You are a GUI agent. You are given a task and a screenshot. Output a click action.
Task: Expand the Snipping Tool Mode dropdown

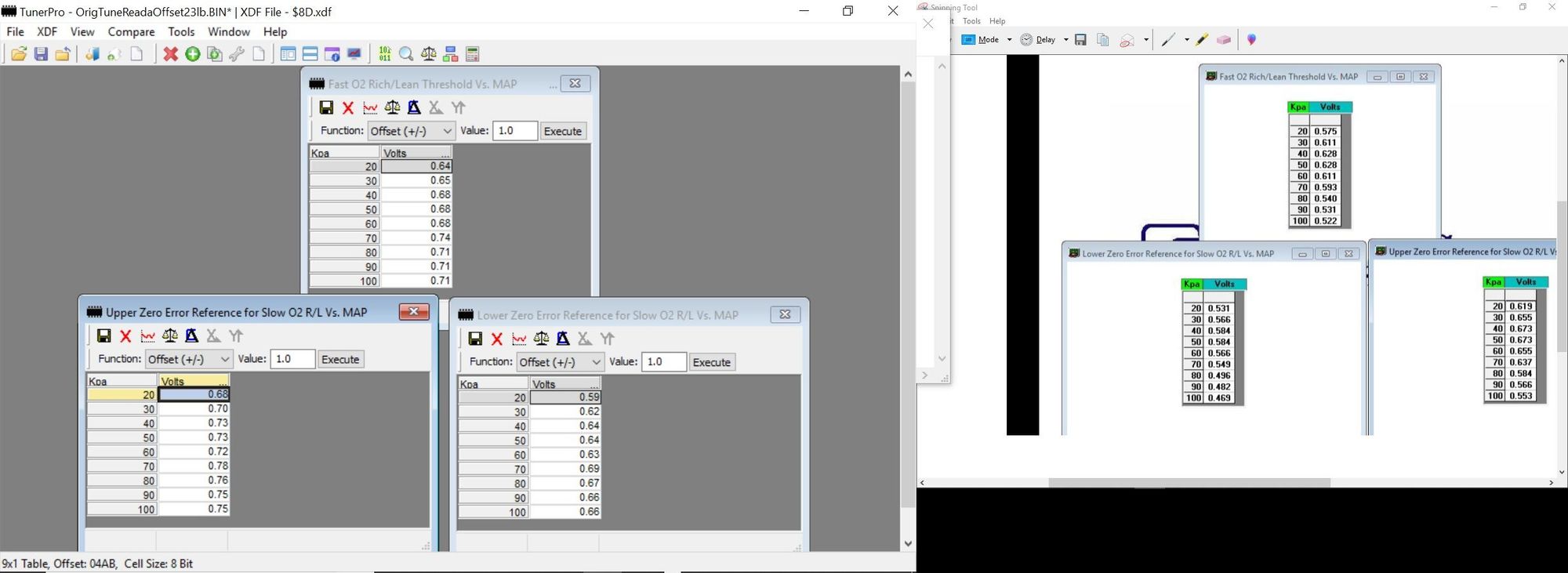pos(1009,40)
